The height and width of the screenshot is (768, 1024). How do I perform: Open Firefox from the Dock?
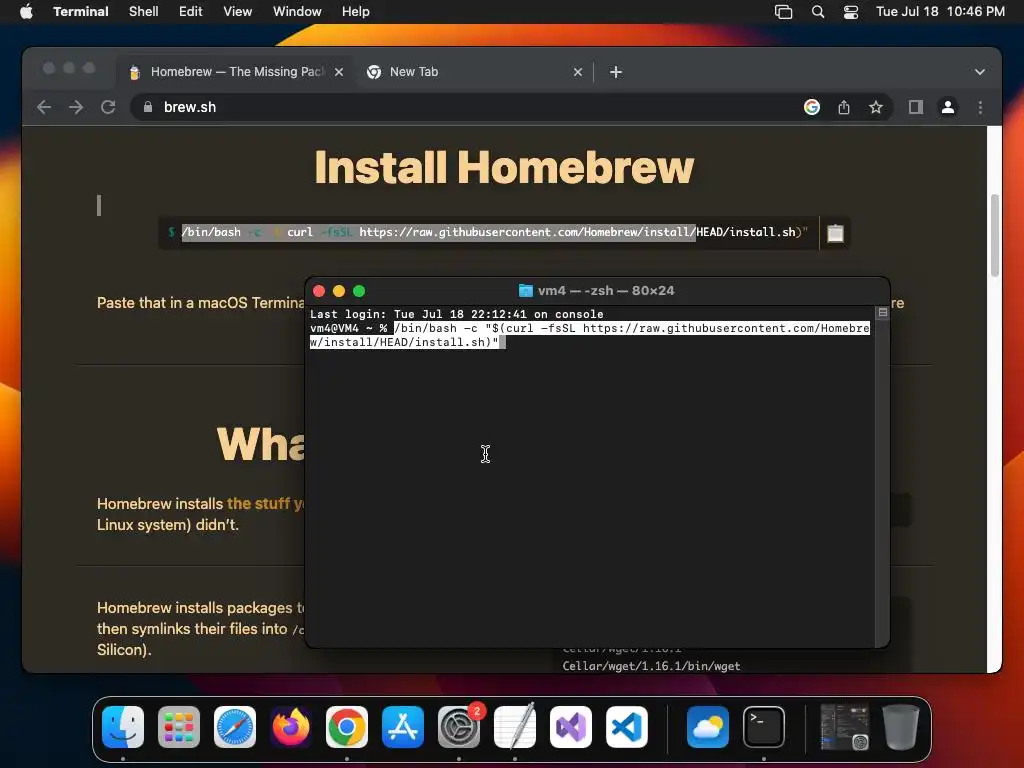tap(291, 727)
